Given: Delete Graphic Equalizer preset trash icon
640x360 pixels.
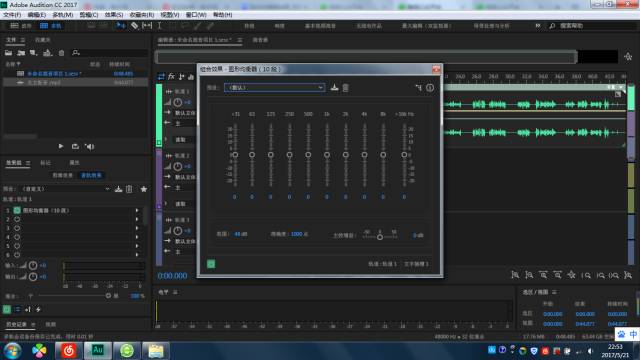Looking at the screenshot, I should coord(345,87).
